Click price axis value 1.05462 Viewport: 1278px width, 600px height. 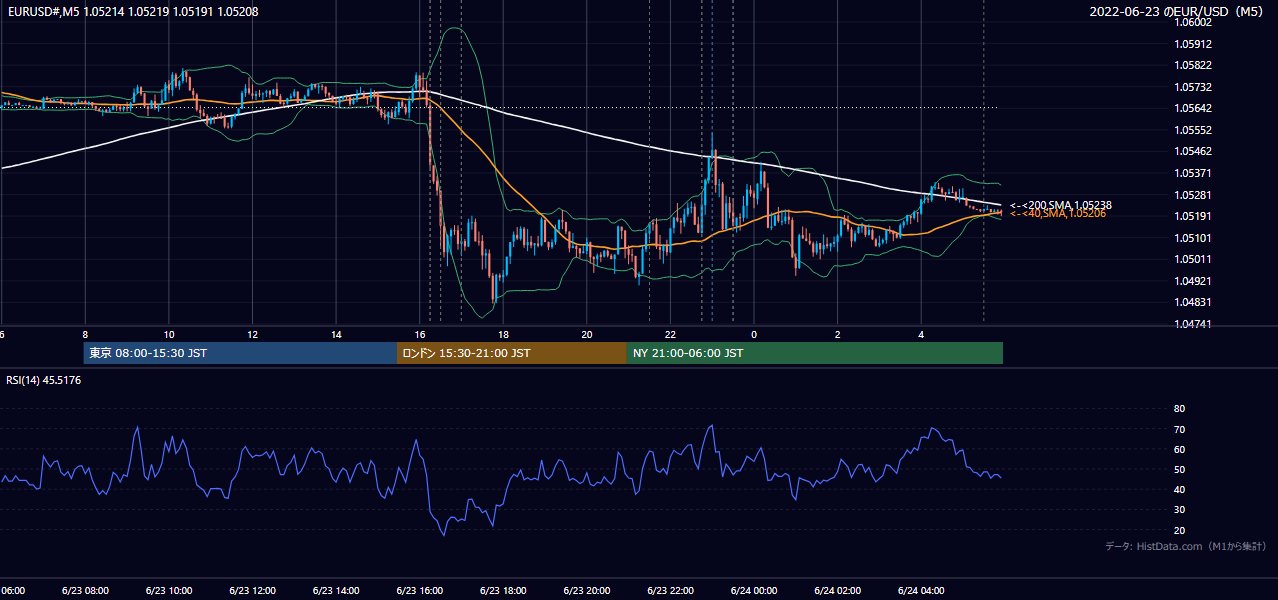(x=1192, y=151)
